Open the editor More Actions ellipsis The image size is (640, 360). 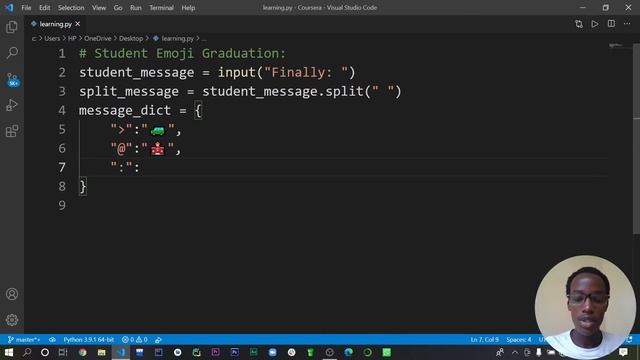click(x=627, y=24)
